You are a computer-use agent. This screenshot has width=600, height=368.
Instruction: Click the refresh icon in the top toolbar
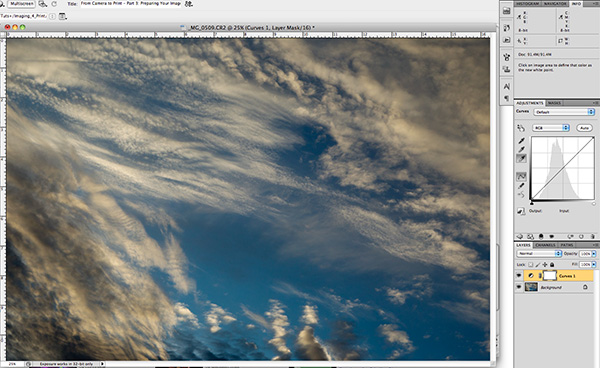click(x=54, y=4)
